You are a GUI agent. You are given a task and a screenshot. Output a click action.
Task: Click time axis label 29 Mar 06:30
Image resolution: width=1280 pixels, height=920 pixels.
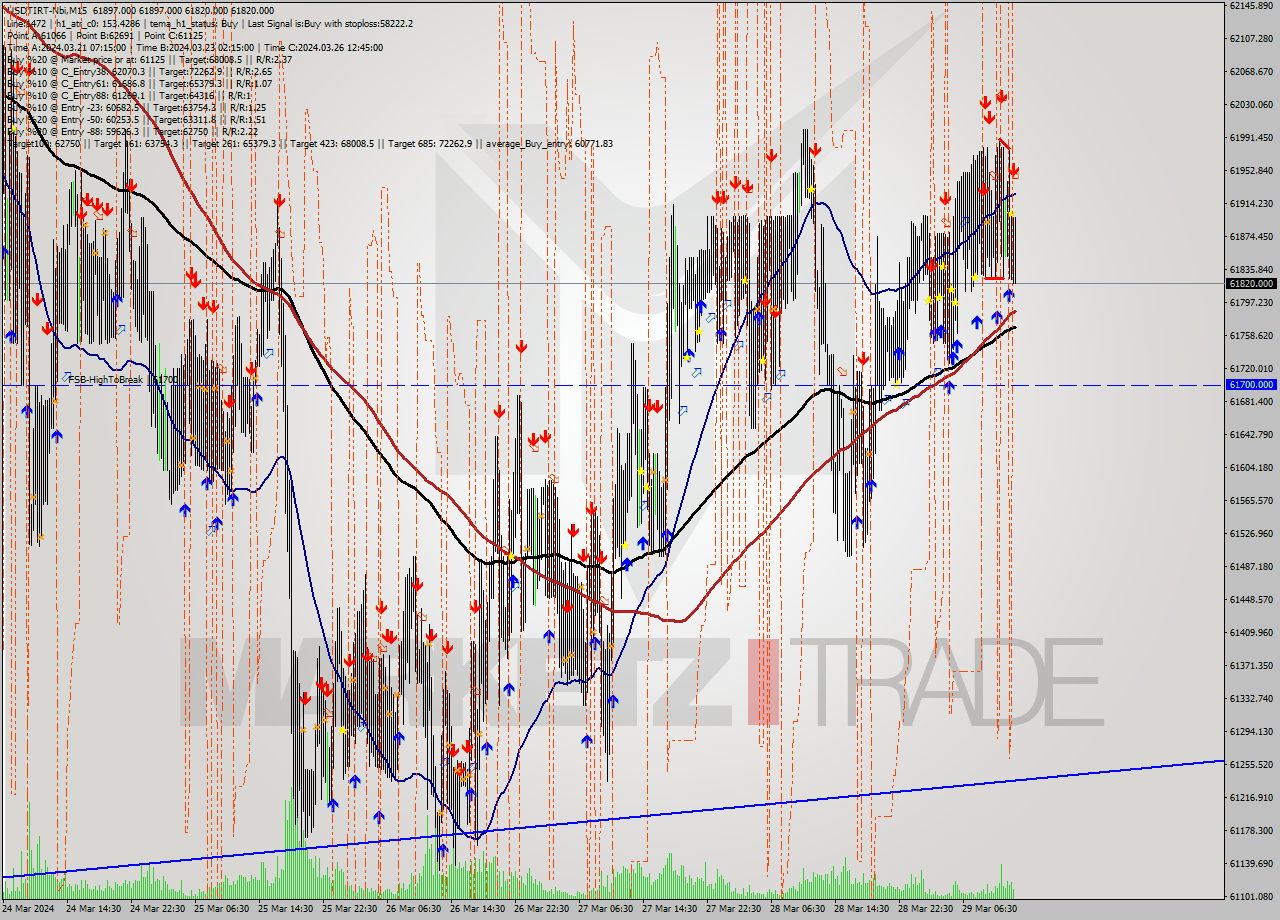pos(990,909)
